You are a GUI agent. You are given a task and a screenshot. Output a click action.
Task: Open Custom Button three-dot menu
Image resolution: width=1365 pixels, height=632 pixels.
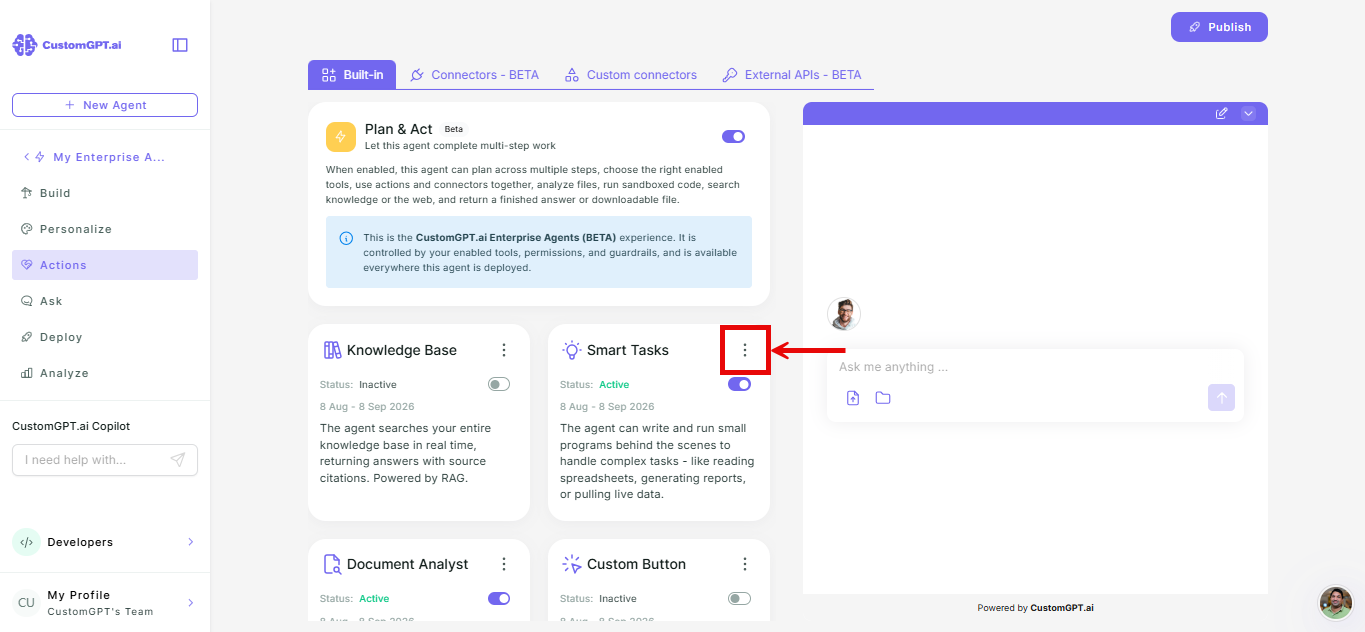pos(744,564)
